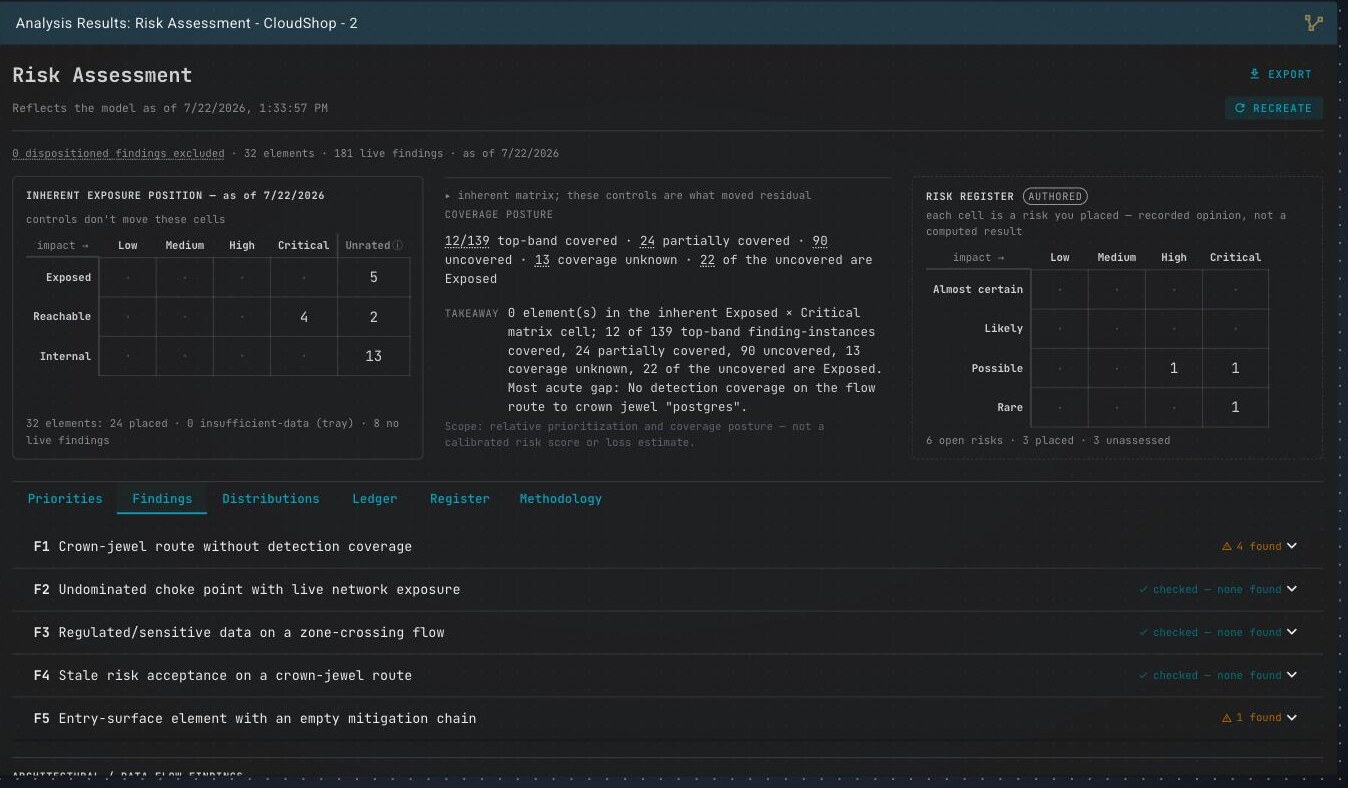The image size is (1348, 788).
Task: Click the Internal row label
Action: (65, 356)
